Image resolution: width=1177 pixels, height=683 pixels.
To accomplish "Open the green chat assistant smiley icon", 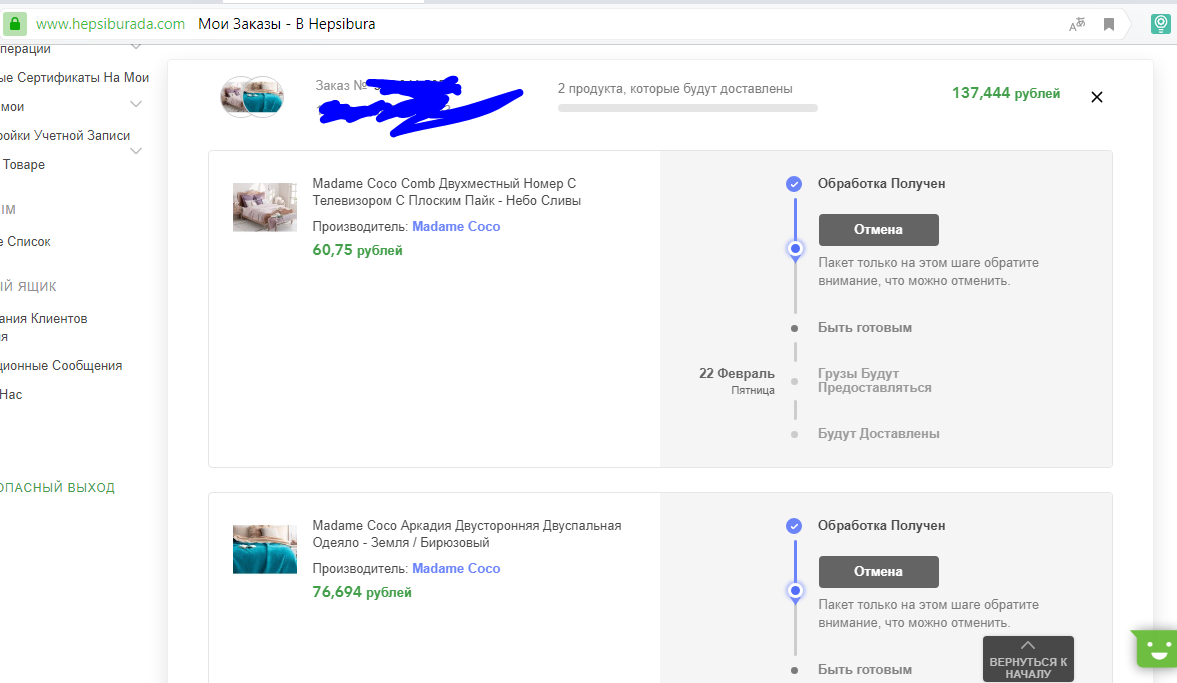I will (x=1157, y=648).
